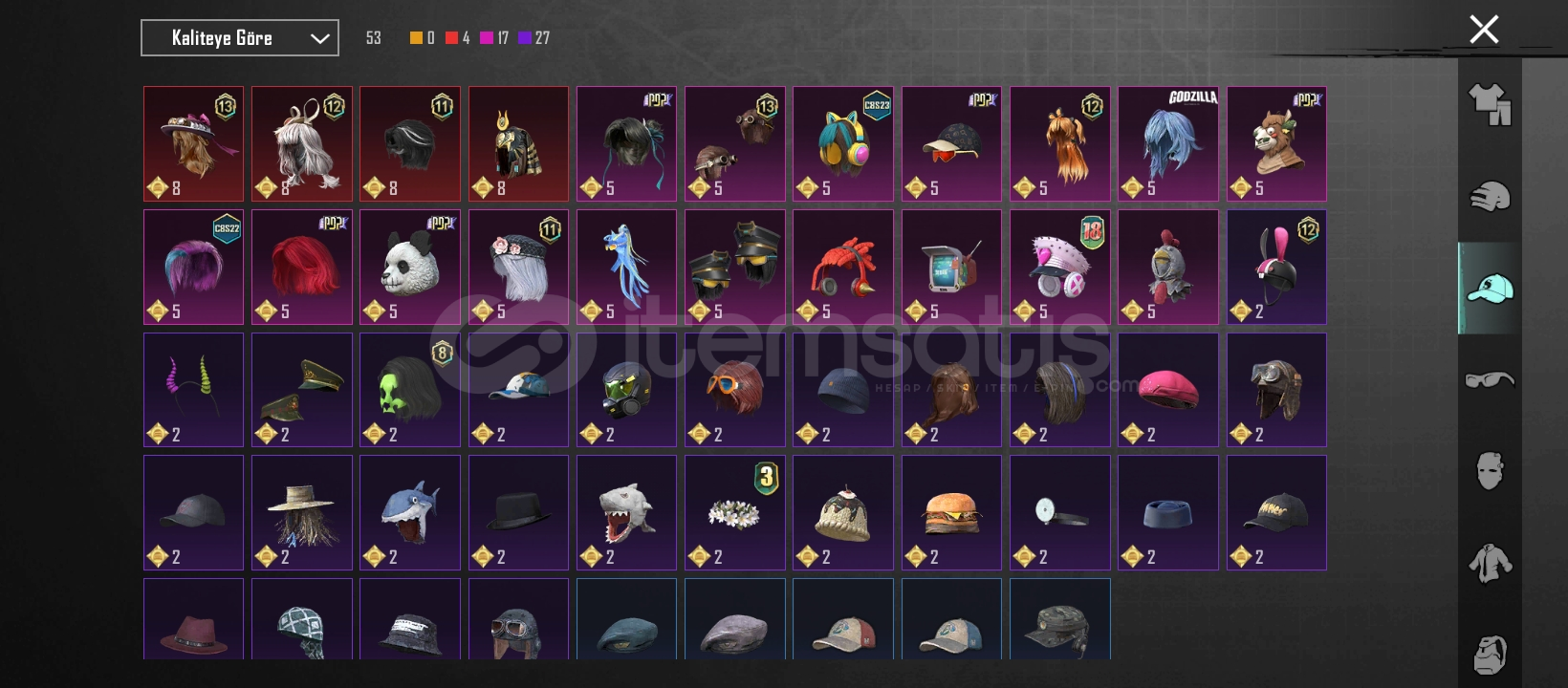Open the face mask category icon
The image size is (1568, 688).
(1490, 470)
